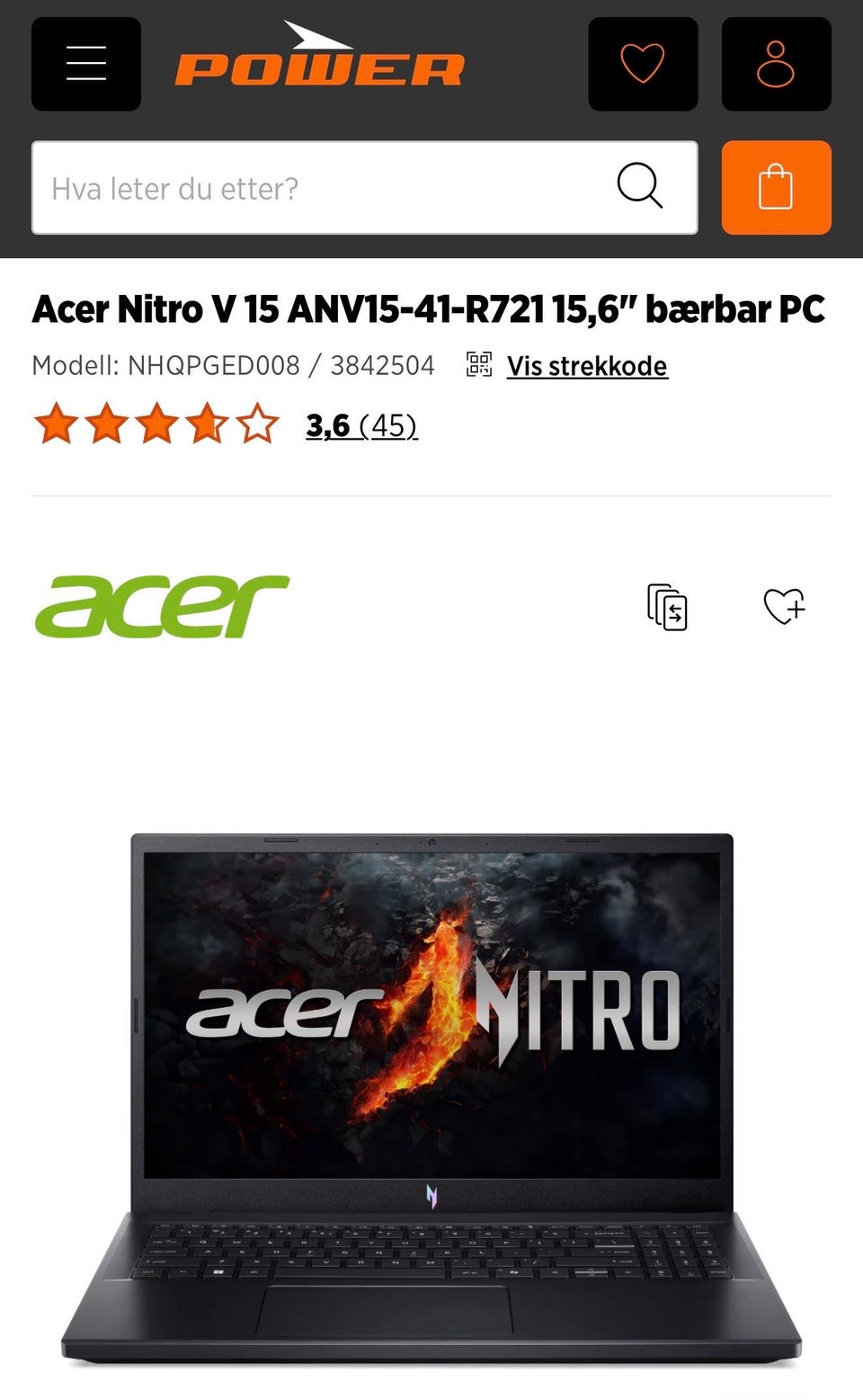Open wishlist heart icon in header
The width and height of the screenshot is (863, 1400).
pyautogui.click(x=643, y=64)
